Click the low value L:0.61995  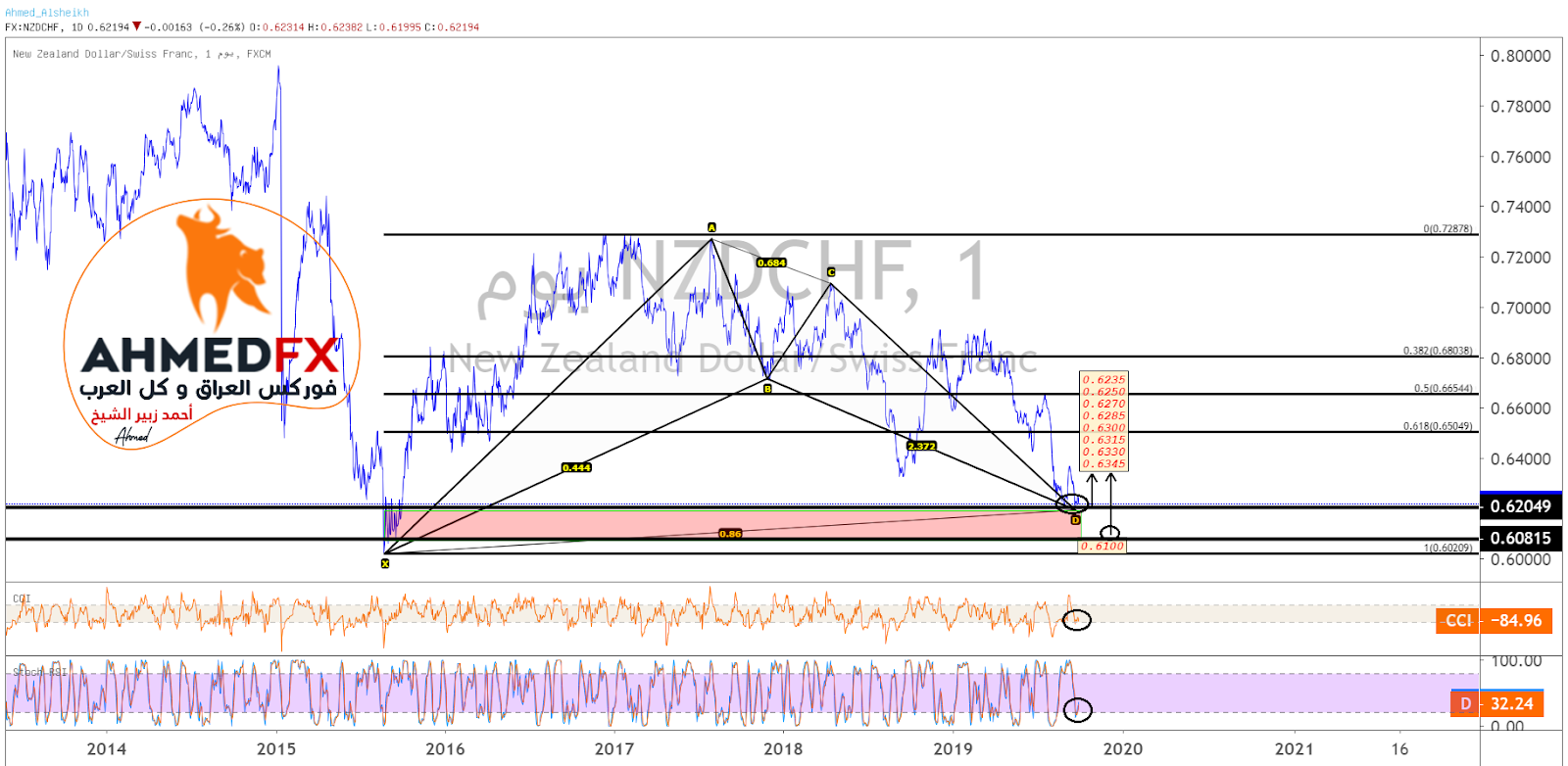pos(394,27)
